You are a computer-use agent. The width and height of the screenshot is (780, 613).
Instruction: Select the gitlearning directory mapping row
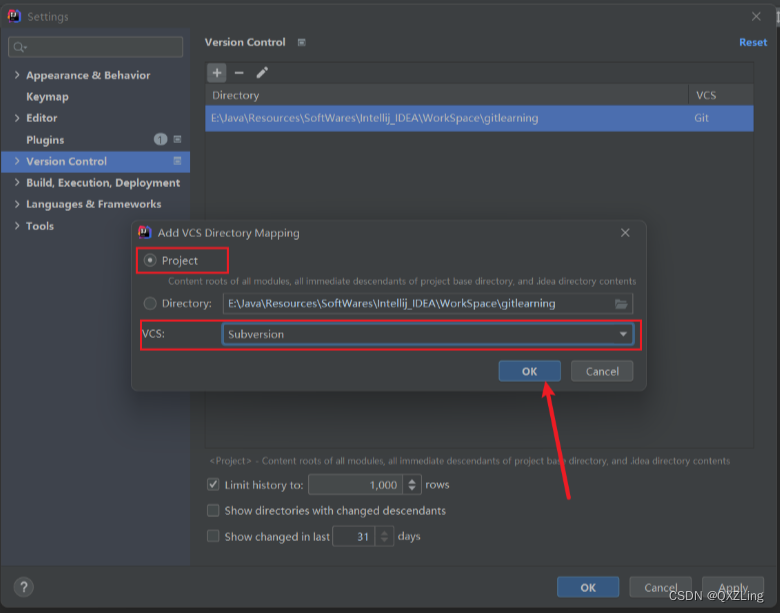click(x=479, y=118)
